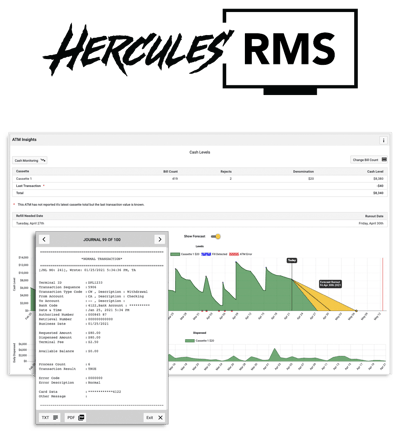Toggle the Dispensed chart Cassette 1 legend
This screenshot has height=432, width=400.
[199, 341]
